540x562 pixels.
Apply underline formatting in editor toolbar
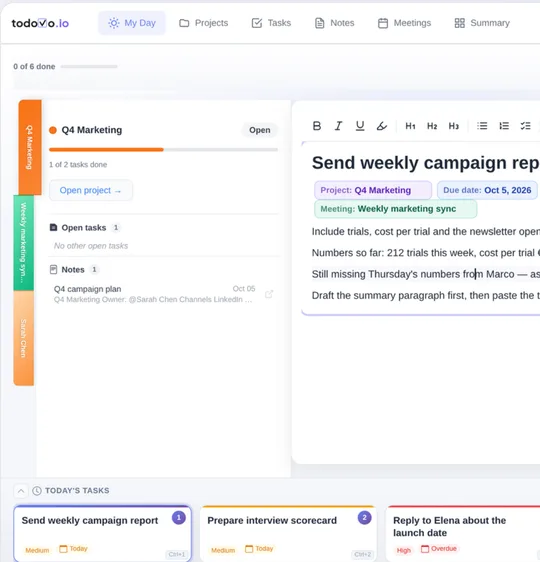point(360,126)
